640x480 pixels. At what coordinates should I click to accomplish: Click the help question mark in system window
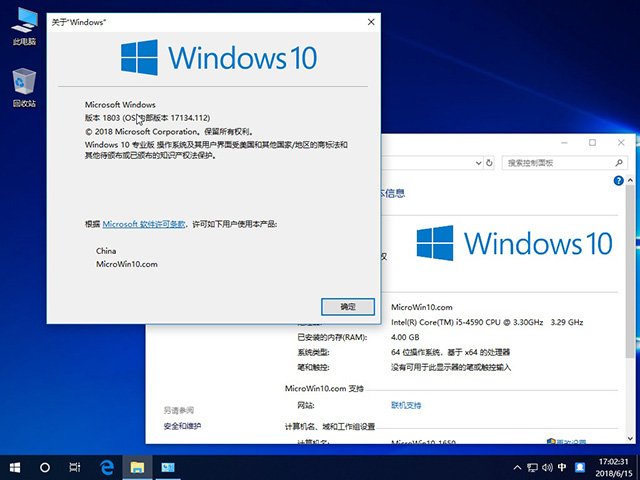[618, 180]
